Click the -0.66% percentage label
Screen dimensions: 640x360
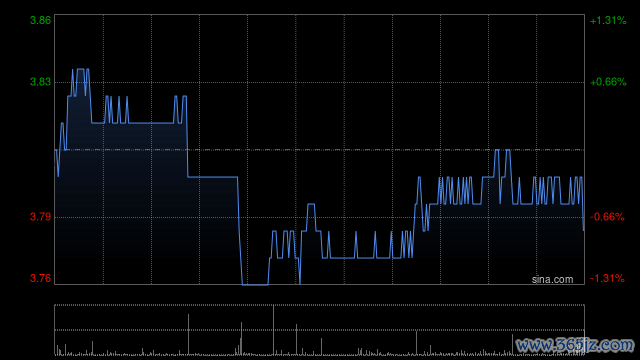click(607, 217)
